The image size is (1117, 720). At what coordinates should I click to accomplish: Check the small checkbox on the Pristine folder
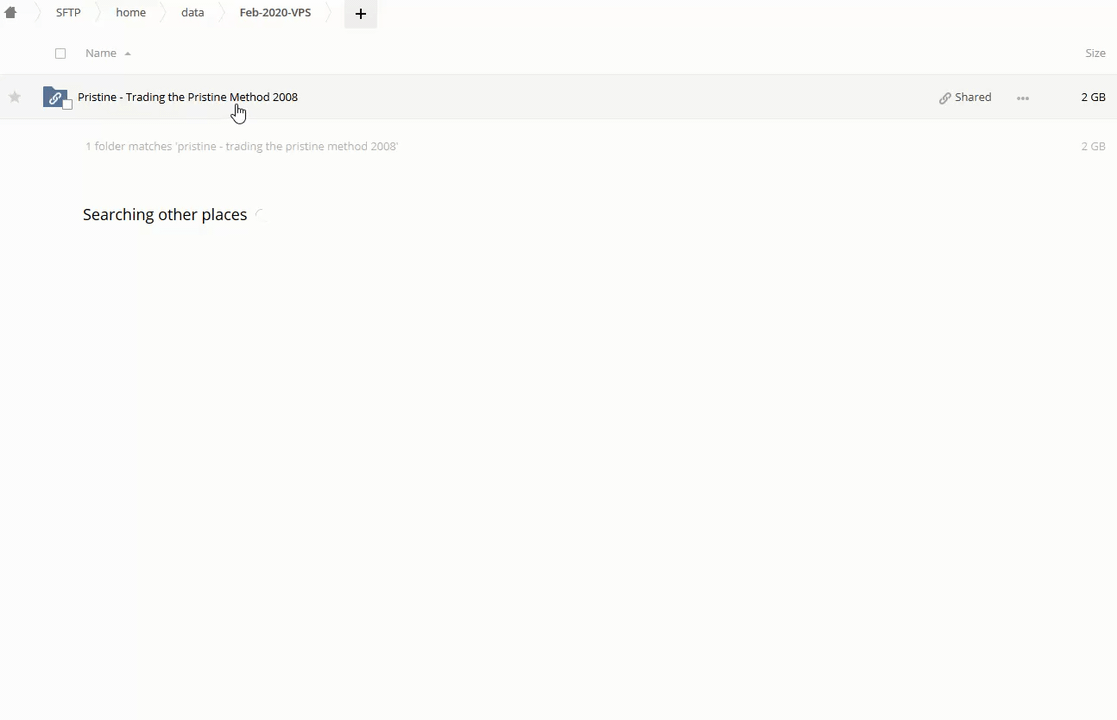68,104
